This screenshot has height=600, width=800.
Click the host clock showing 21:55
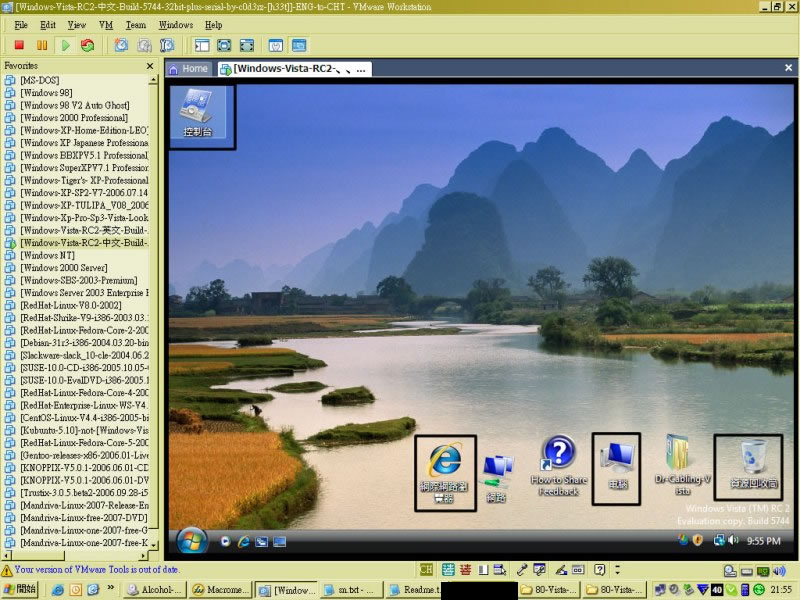781,590
